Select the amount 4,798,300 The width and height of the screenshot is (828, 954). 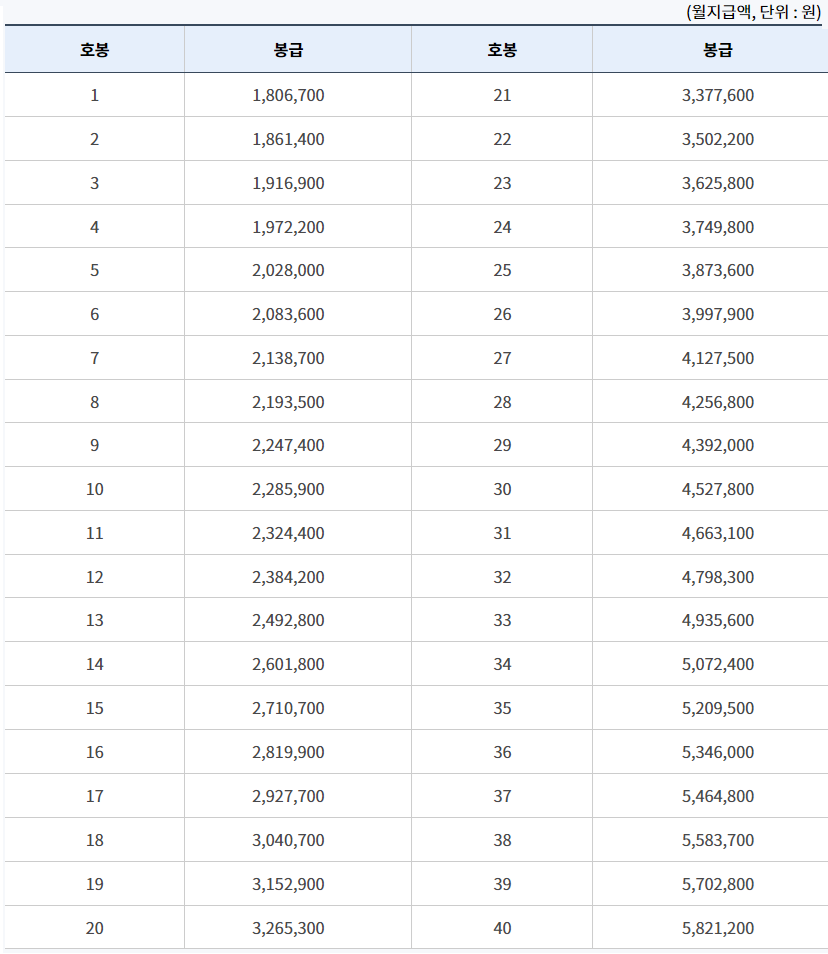point(718,577)
